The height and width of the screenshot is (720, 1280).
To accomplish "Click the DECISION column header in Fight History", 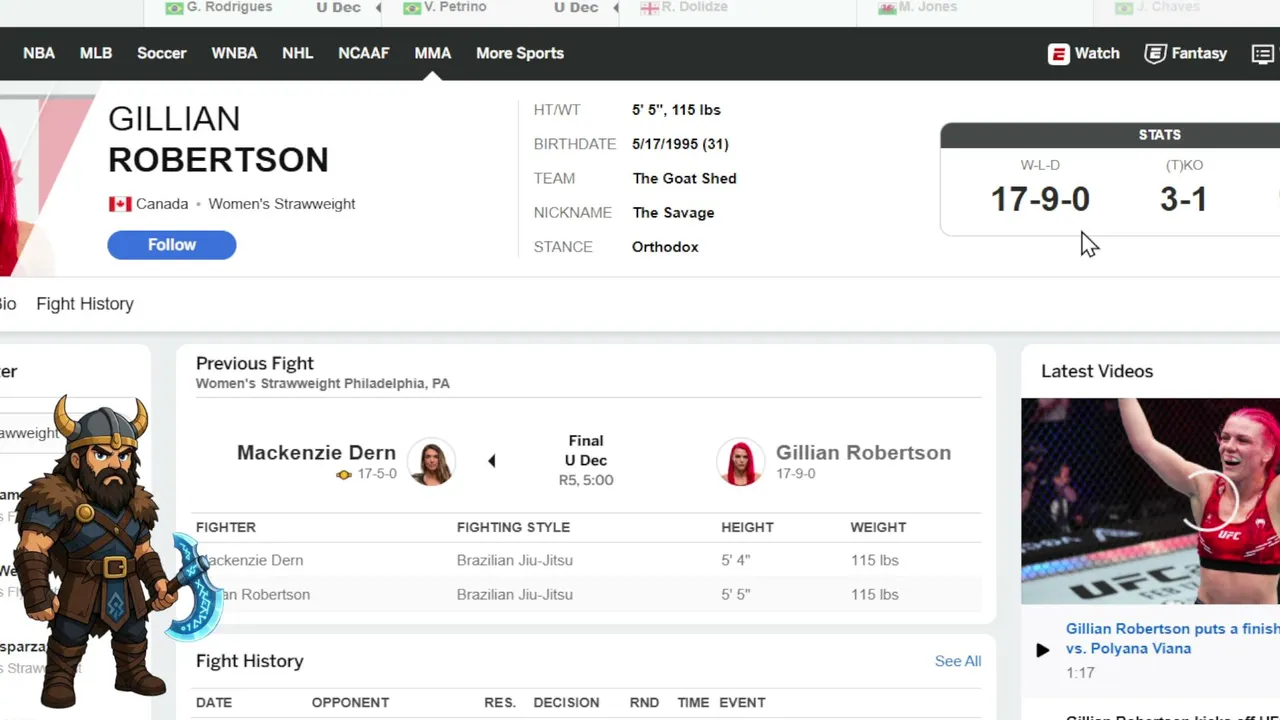I will click(x=566, y=703).
